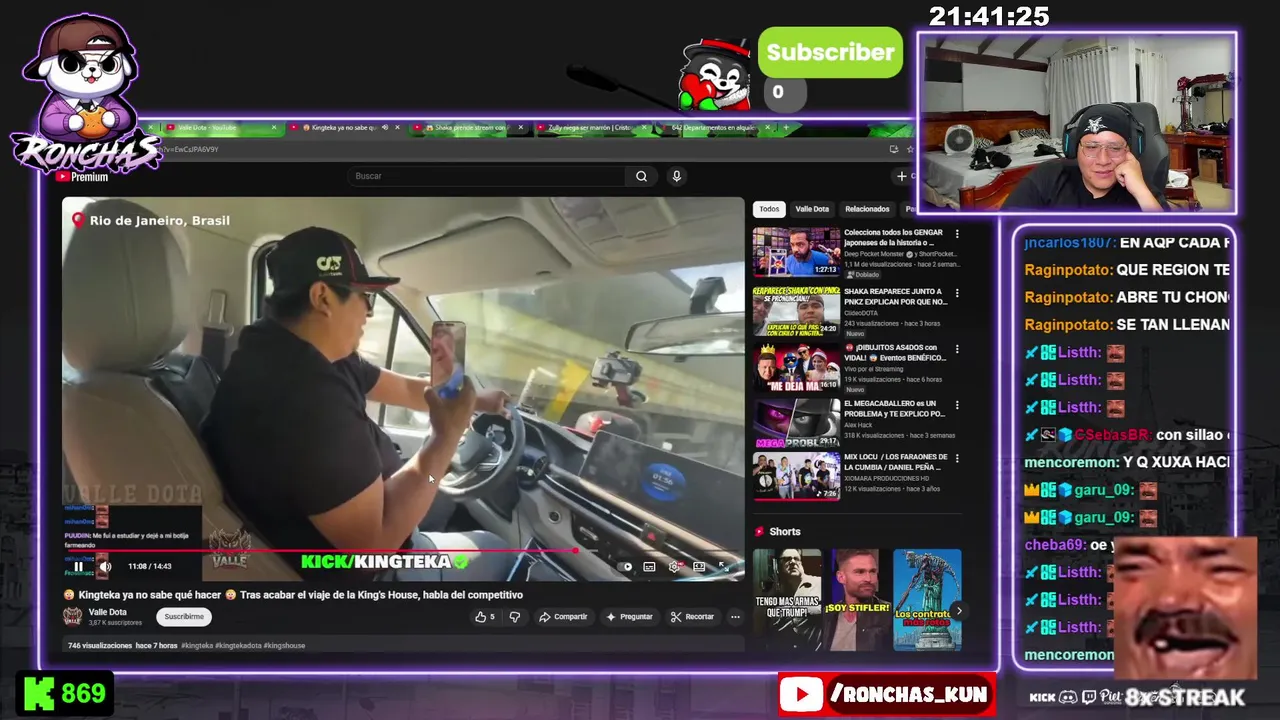Mute the video with the speaker icon

point(105,567)
